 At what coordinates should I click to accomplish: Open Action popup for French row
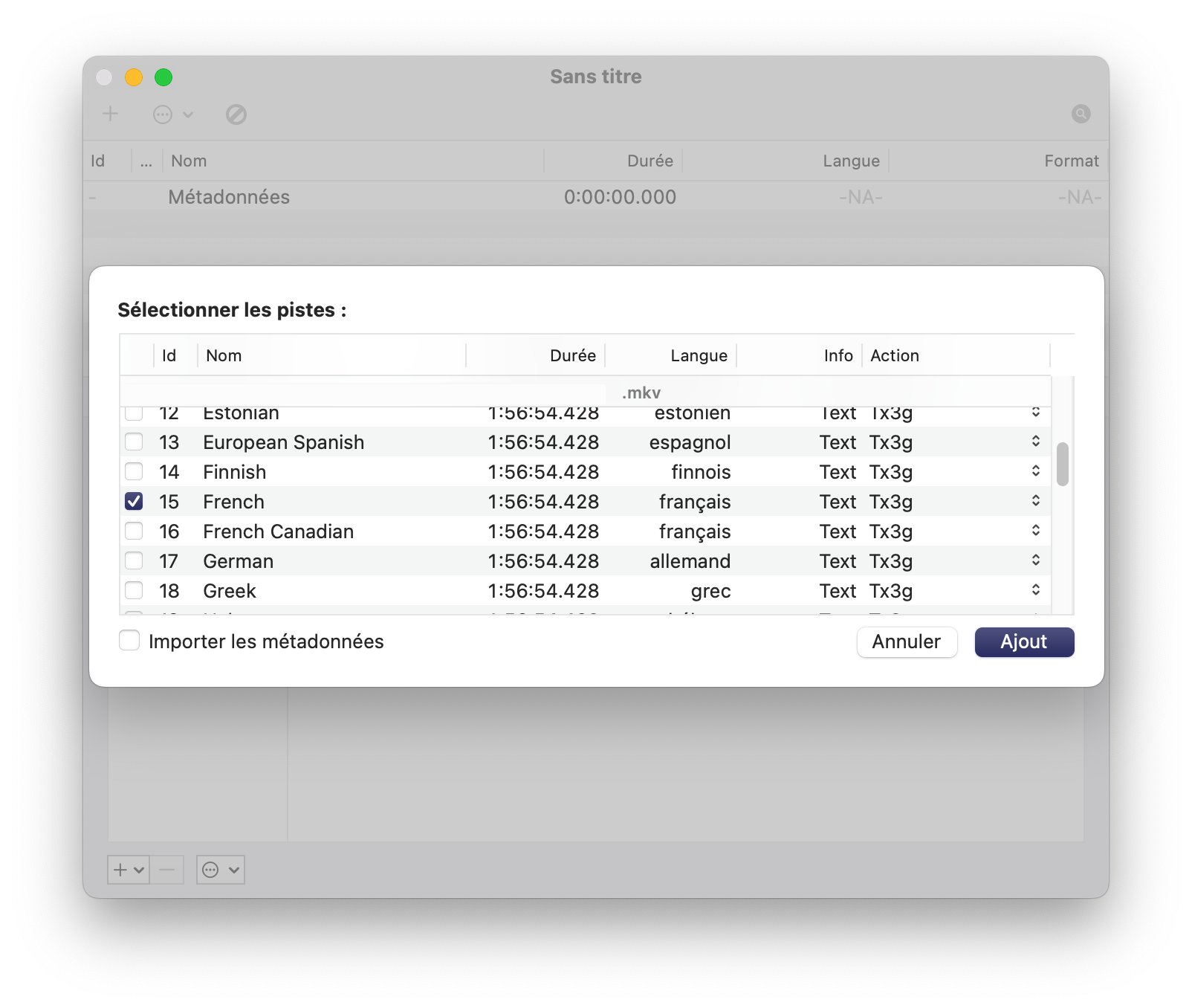pos(1035,501)
